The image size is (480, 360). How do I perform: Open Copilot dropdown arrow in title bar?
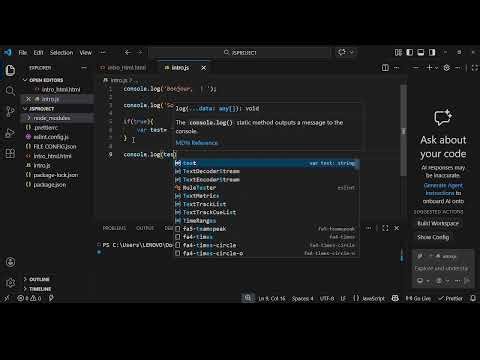[x=351, y=52]
